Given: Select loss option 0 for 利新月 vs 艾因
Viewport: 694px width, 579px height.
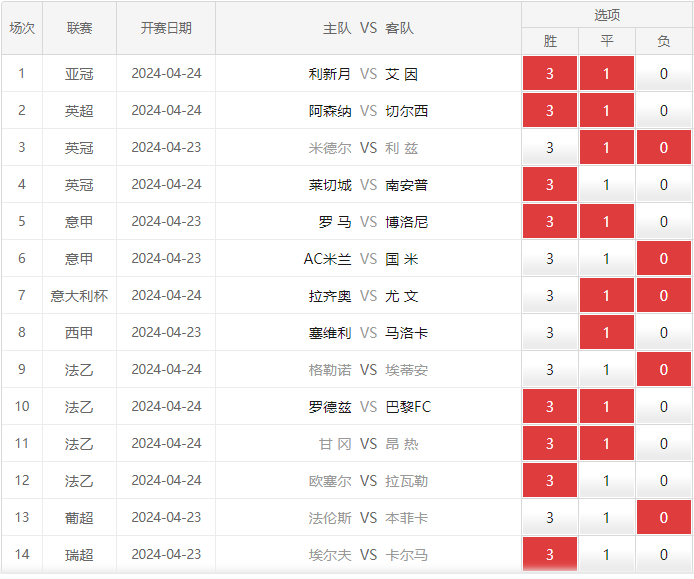Looking at the screenshot, I should (x=664, y=73).
